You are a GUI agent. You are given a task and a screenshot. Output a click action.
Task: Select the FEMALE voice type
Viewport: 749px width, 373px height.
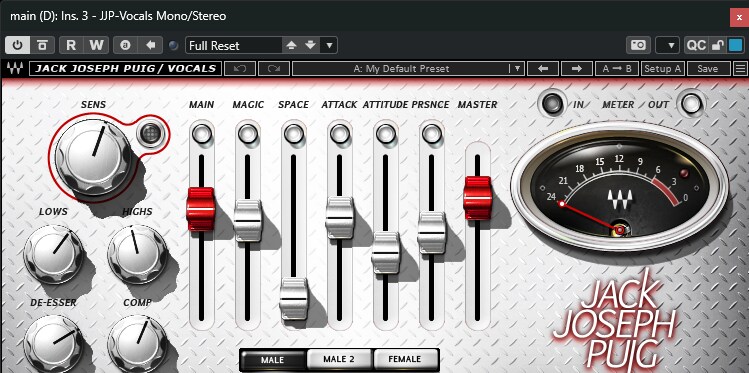[x=405, y=360]
